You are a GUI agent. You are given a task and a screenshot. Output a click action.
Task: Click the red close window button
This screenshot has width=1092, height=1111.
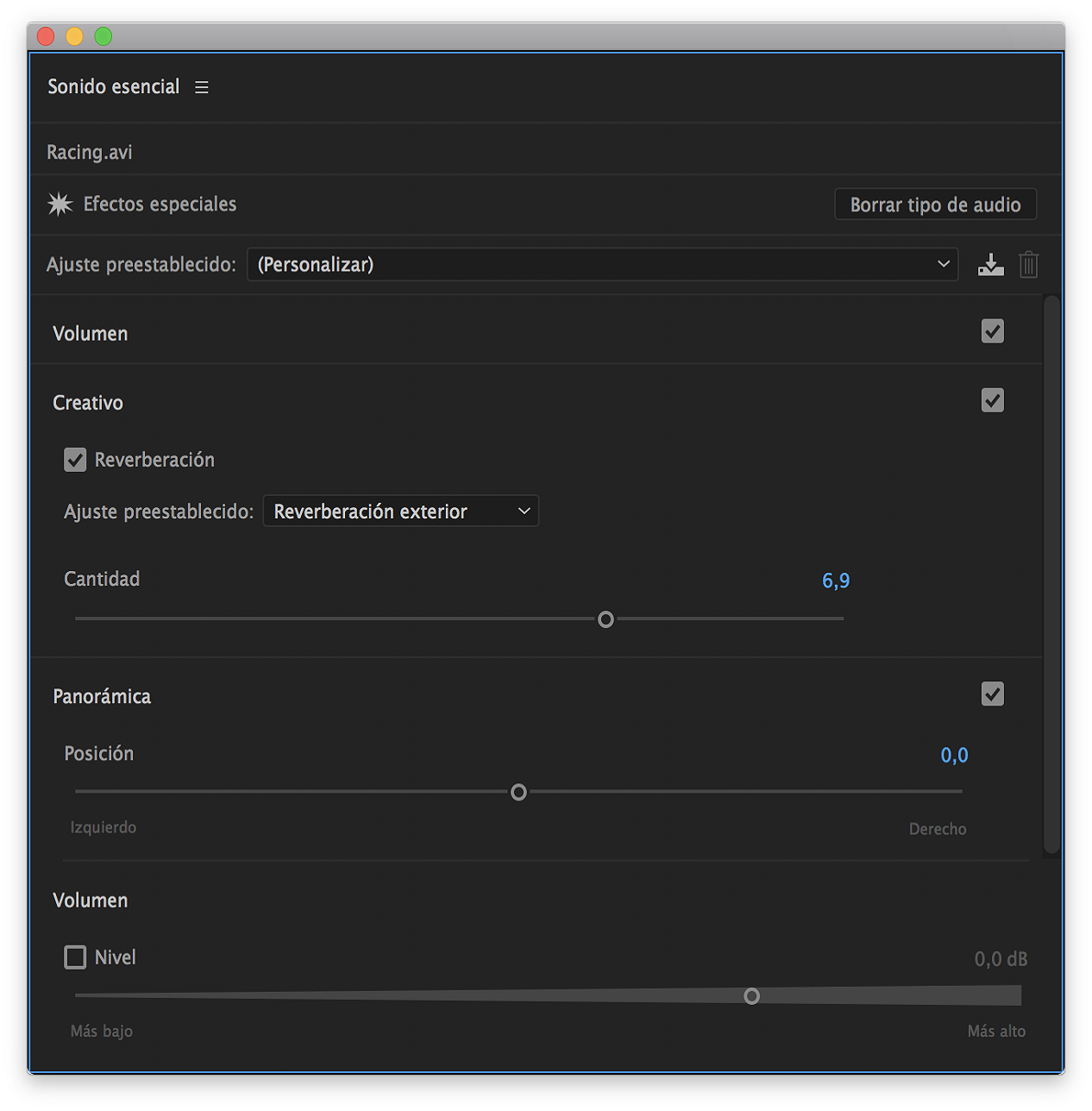(47, 36)
